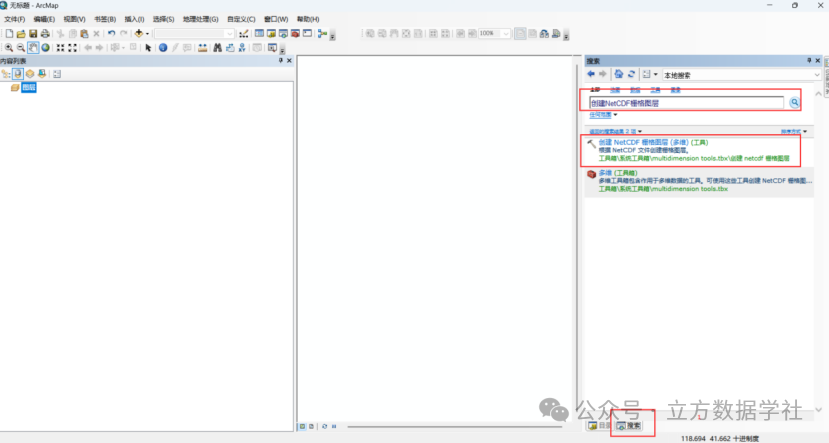Open the 插入(I) menu

click(x=134, y=19)
